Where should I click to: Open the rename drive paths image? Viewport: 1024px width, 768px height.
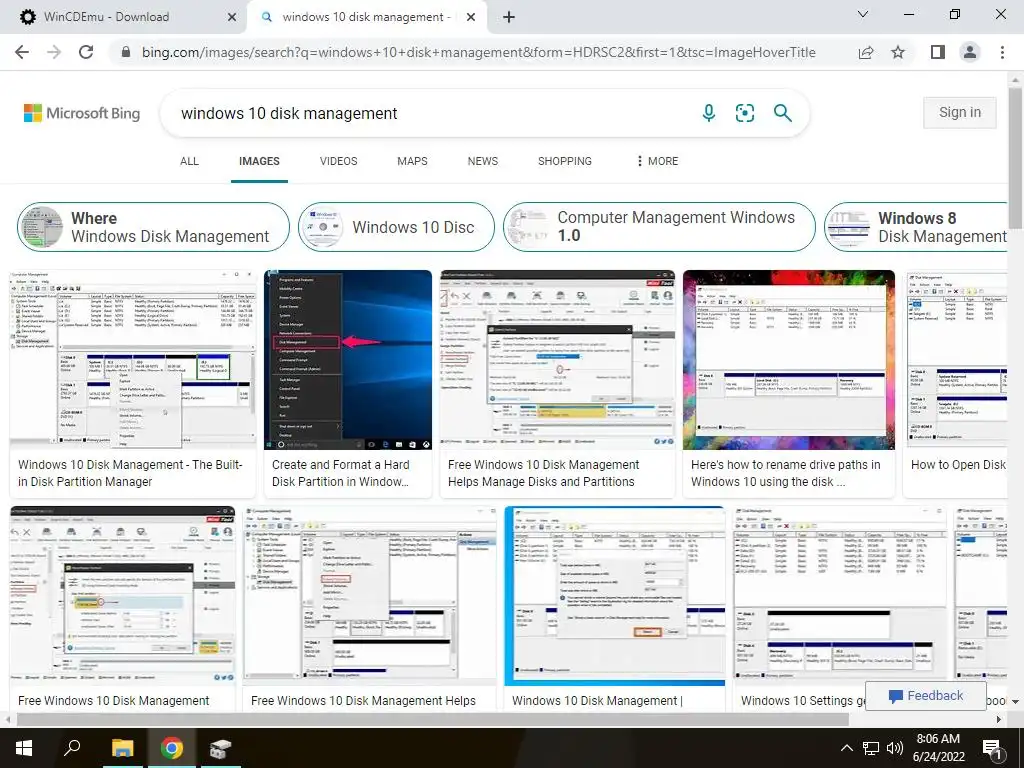point(789,360)
